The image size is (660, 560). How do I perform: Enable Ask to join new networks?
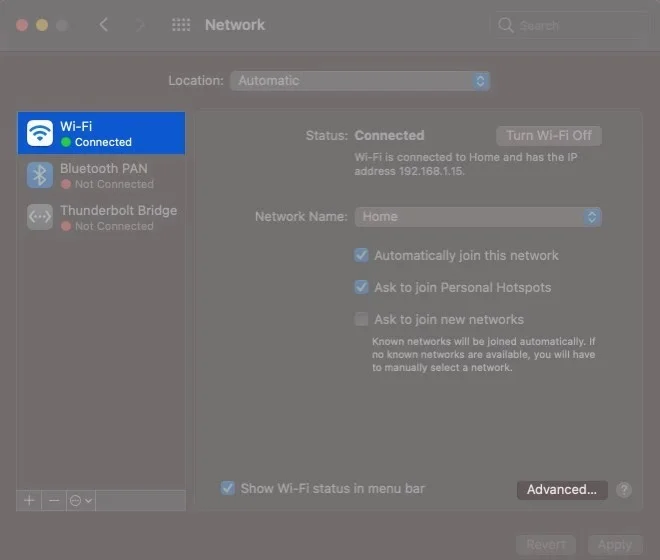click(362, 319)
